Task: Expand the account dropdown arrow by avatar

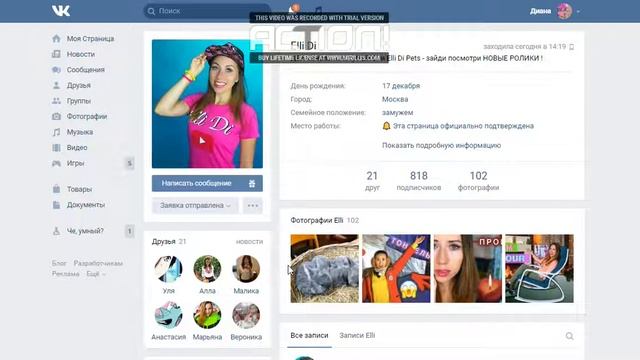Action: pos(578,11)
